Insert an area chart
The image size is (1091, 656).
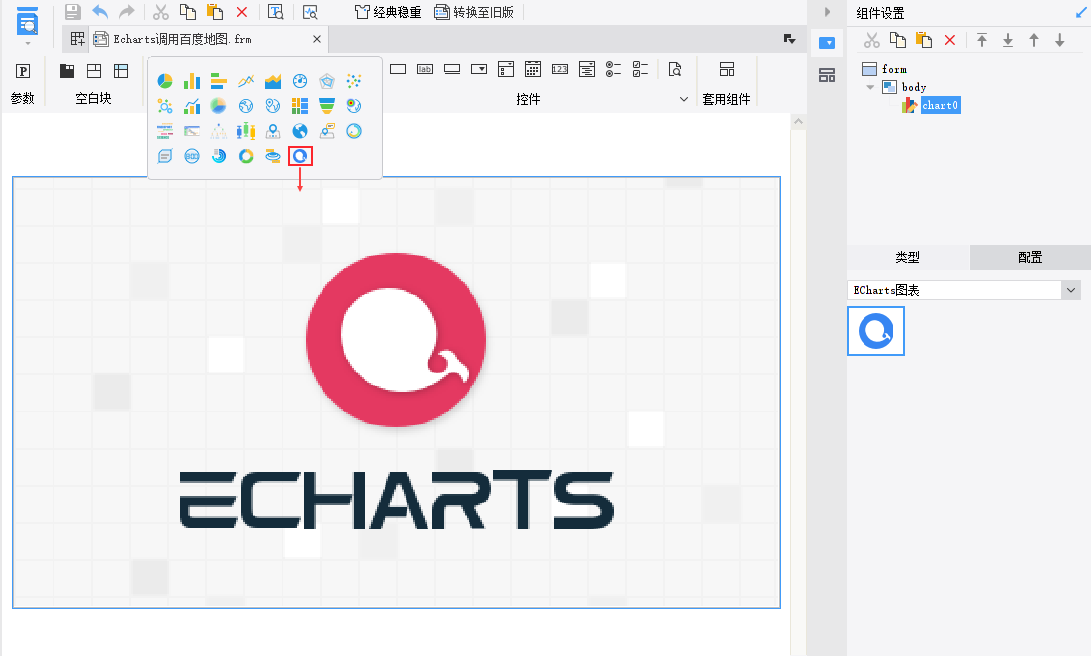point(273,81)
